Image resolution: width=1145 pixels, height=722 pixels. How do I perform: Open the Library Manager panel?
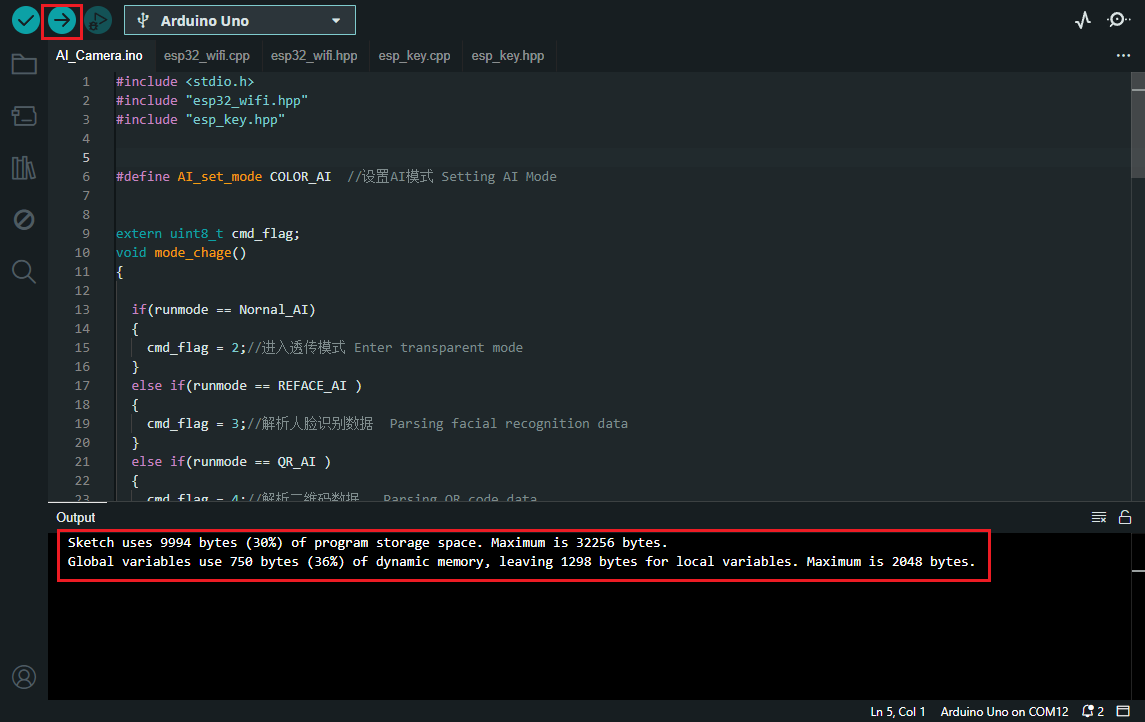tap(24, 168)
